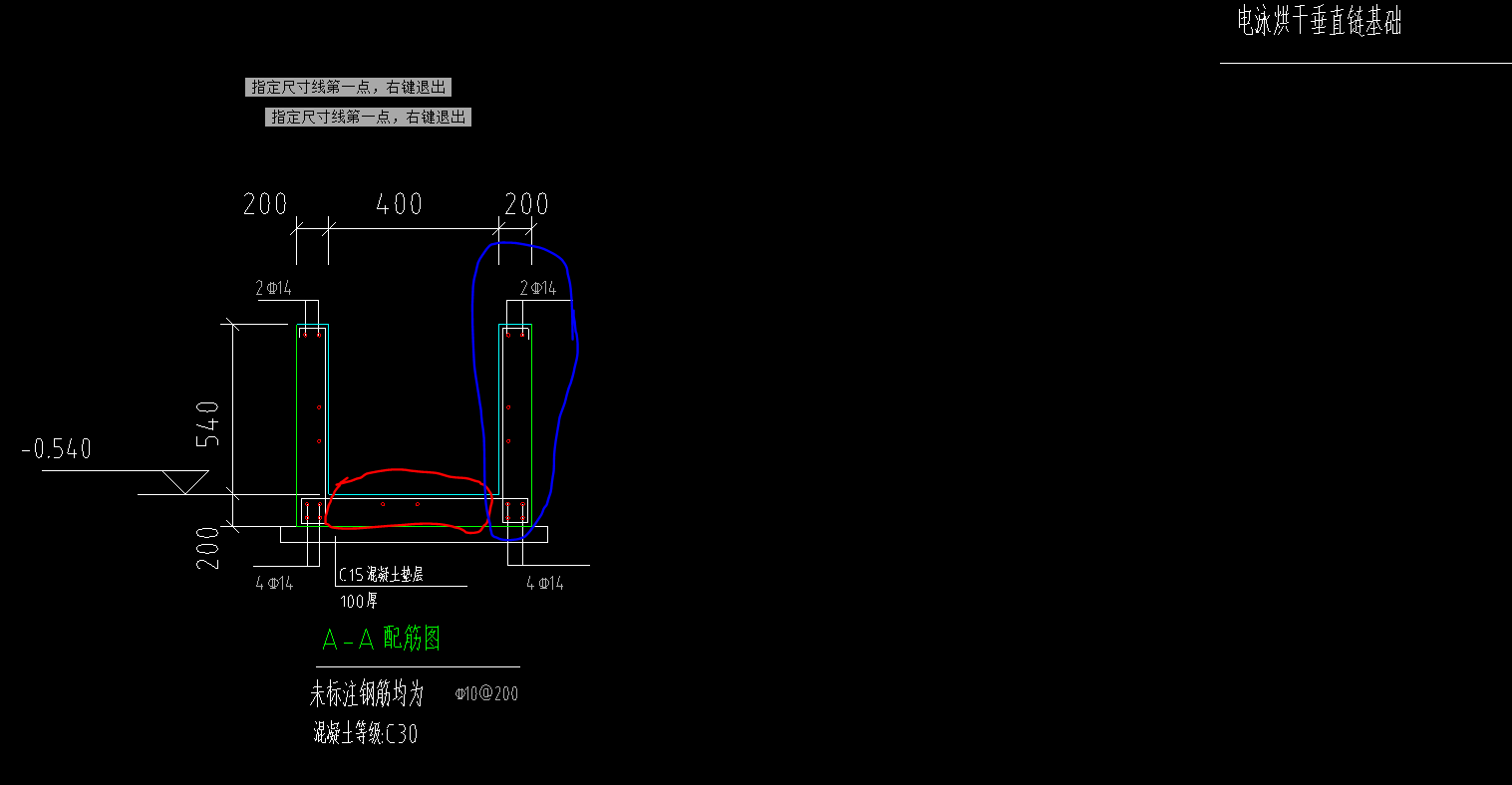Select the 'Φ10@200' rebar spacing text
This screenshot has width=1512, height=785.
[x=486, y=694]
